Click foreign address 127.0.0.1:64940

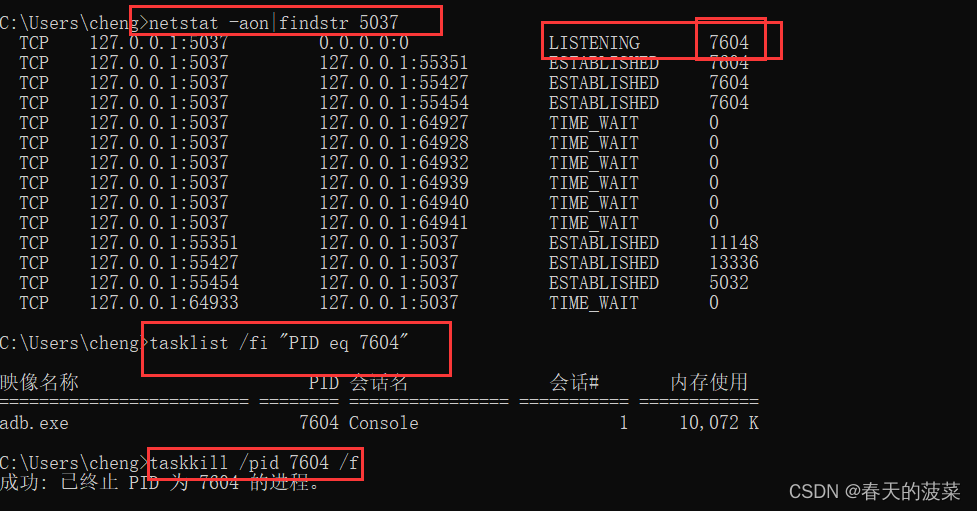pyautogui.click(x=394, y=203)
